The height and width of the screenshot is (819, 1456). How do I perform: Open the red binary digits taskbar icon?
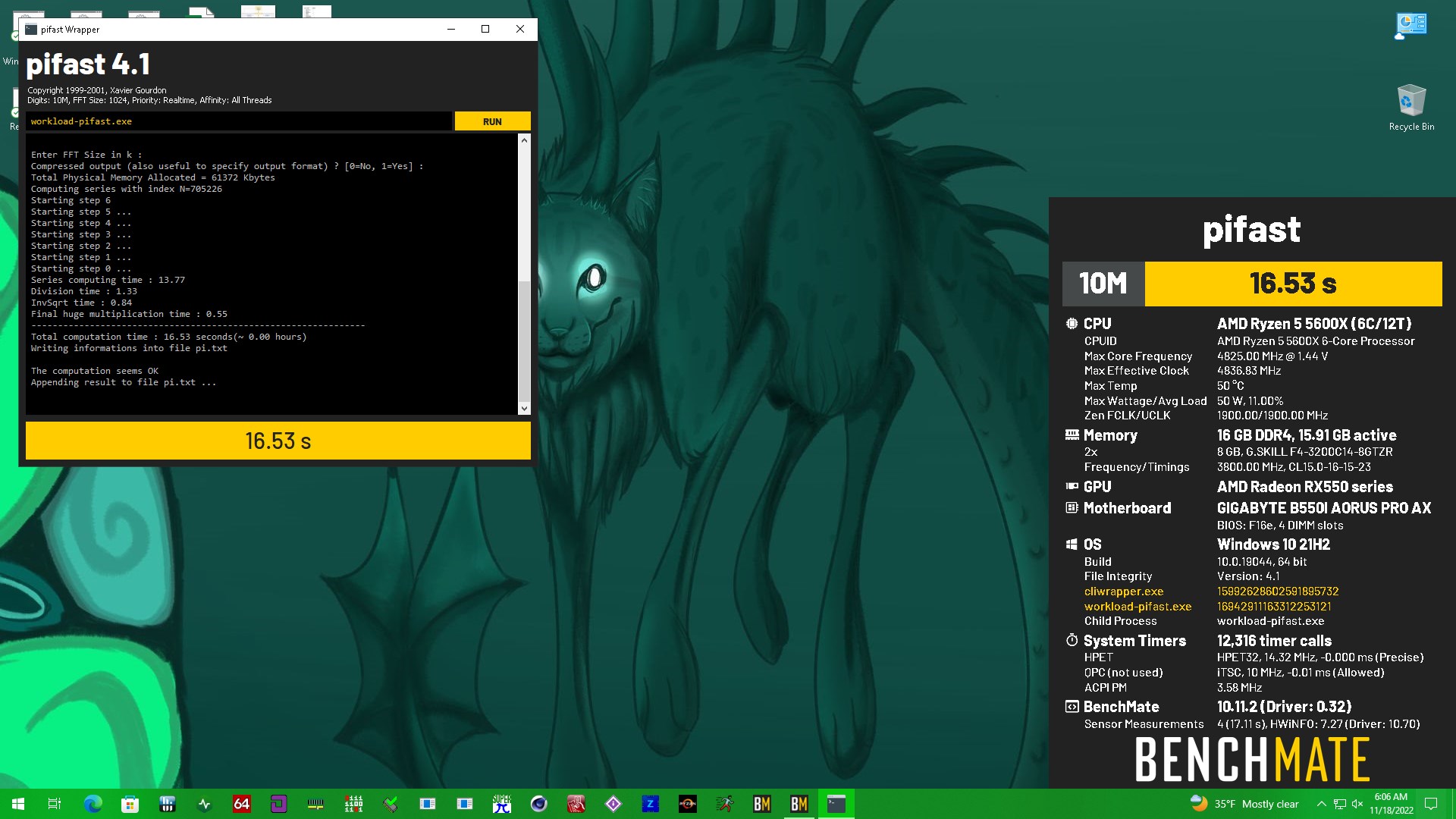[353, 804]
